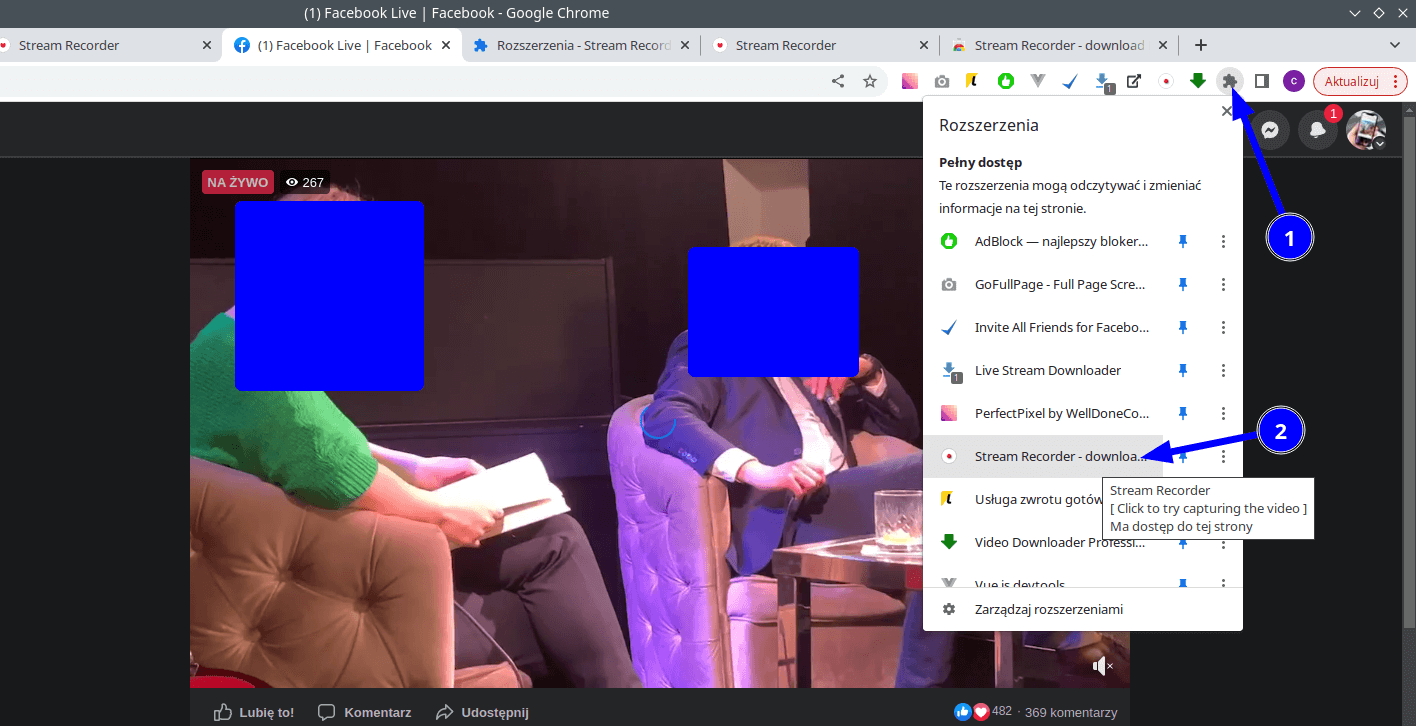This screenshot has height=726, width=1416.
Task: Click the Udostępnij share button
Action: point(483,712)
